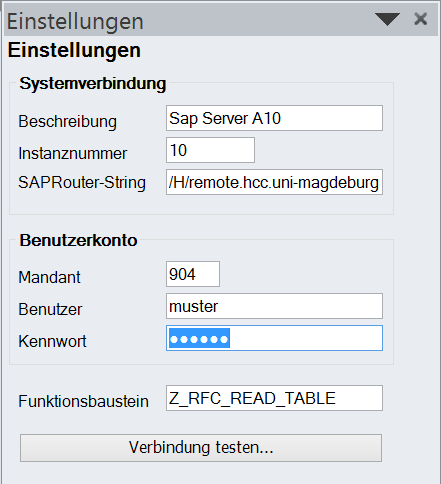Image resolution: width=442 pixels, height=484 pixels.
Task: Focus the Mandant field showing 904
Action: point(193,274)
